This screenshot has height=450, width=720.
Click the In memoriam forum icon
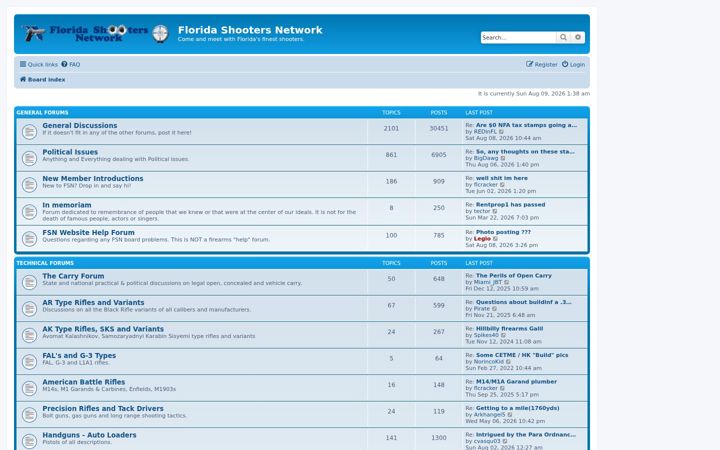(29, 212)
